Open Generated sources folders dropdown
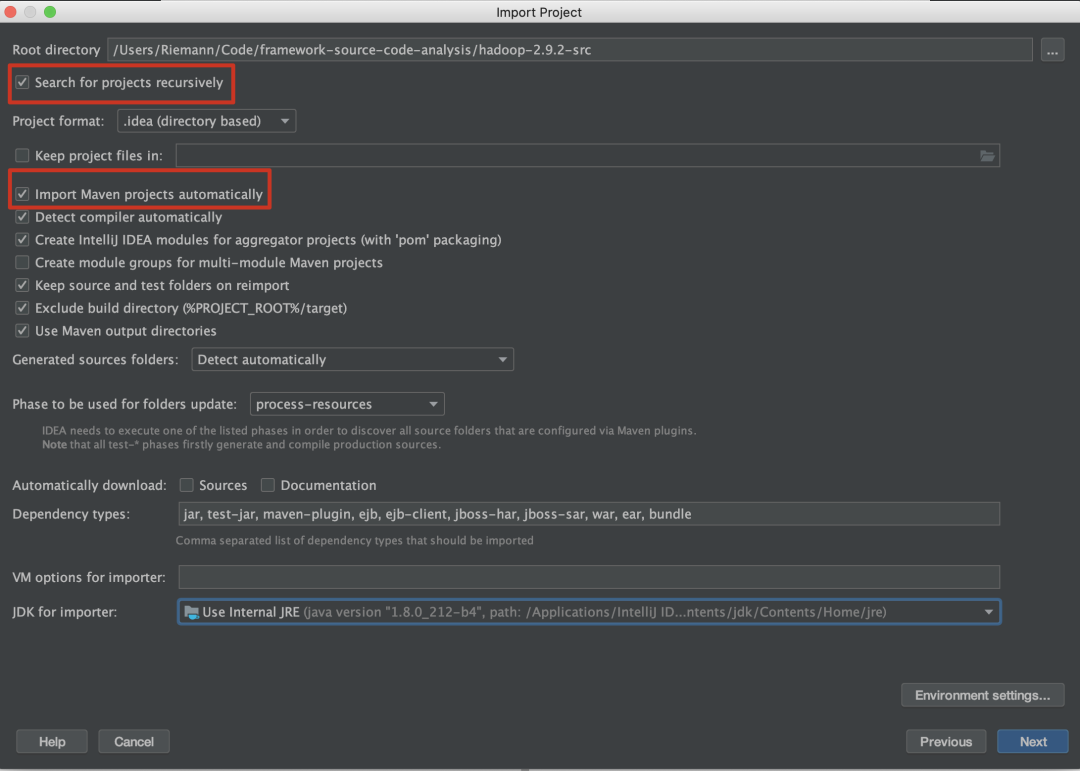 click(353, 360)
